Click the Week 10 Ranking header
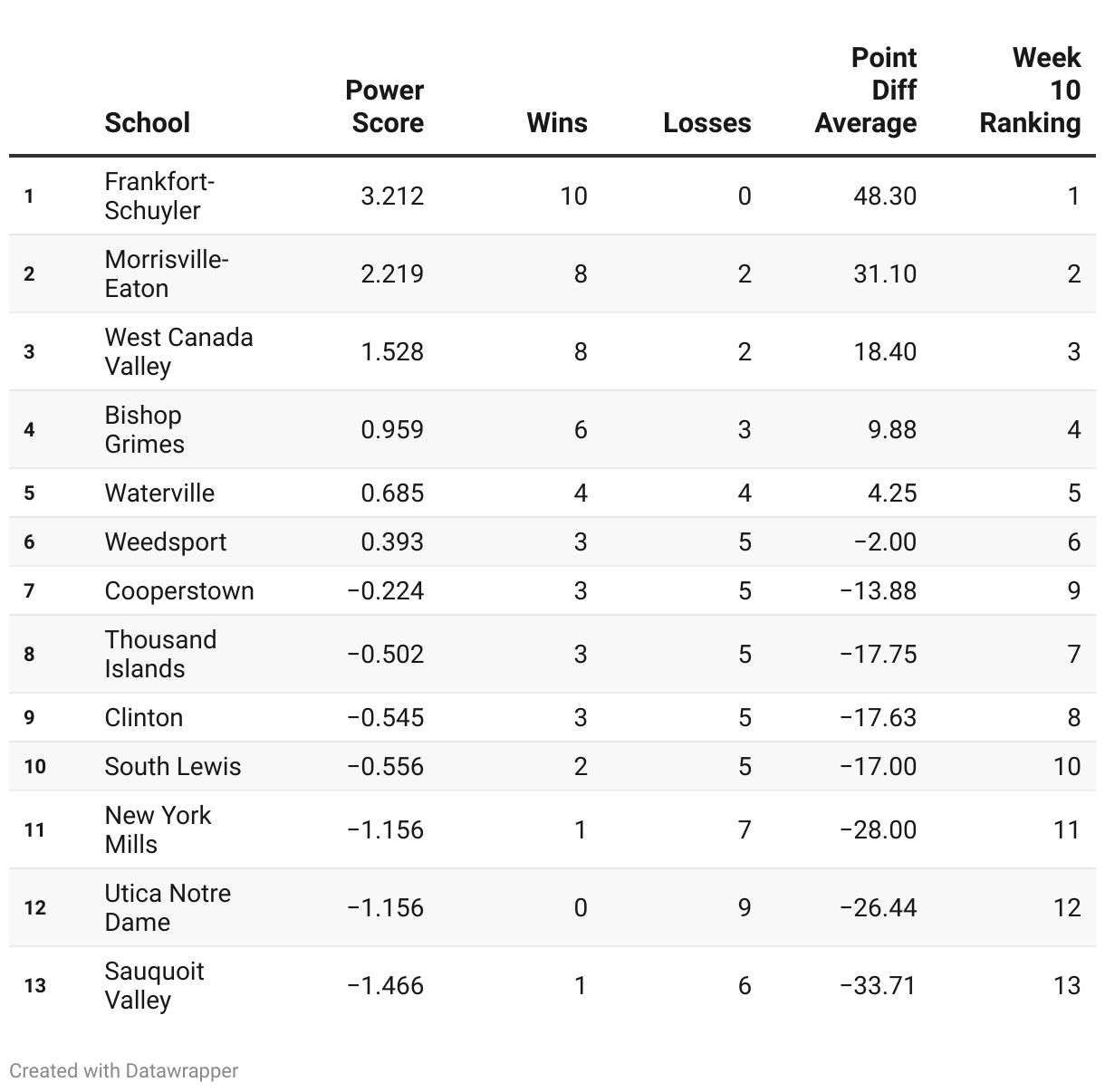 (1031, 91)
